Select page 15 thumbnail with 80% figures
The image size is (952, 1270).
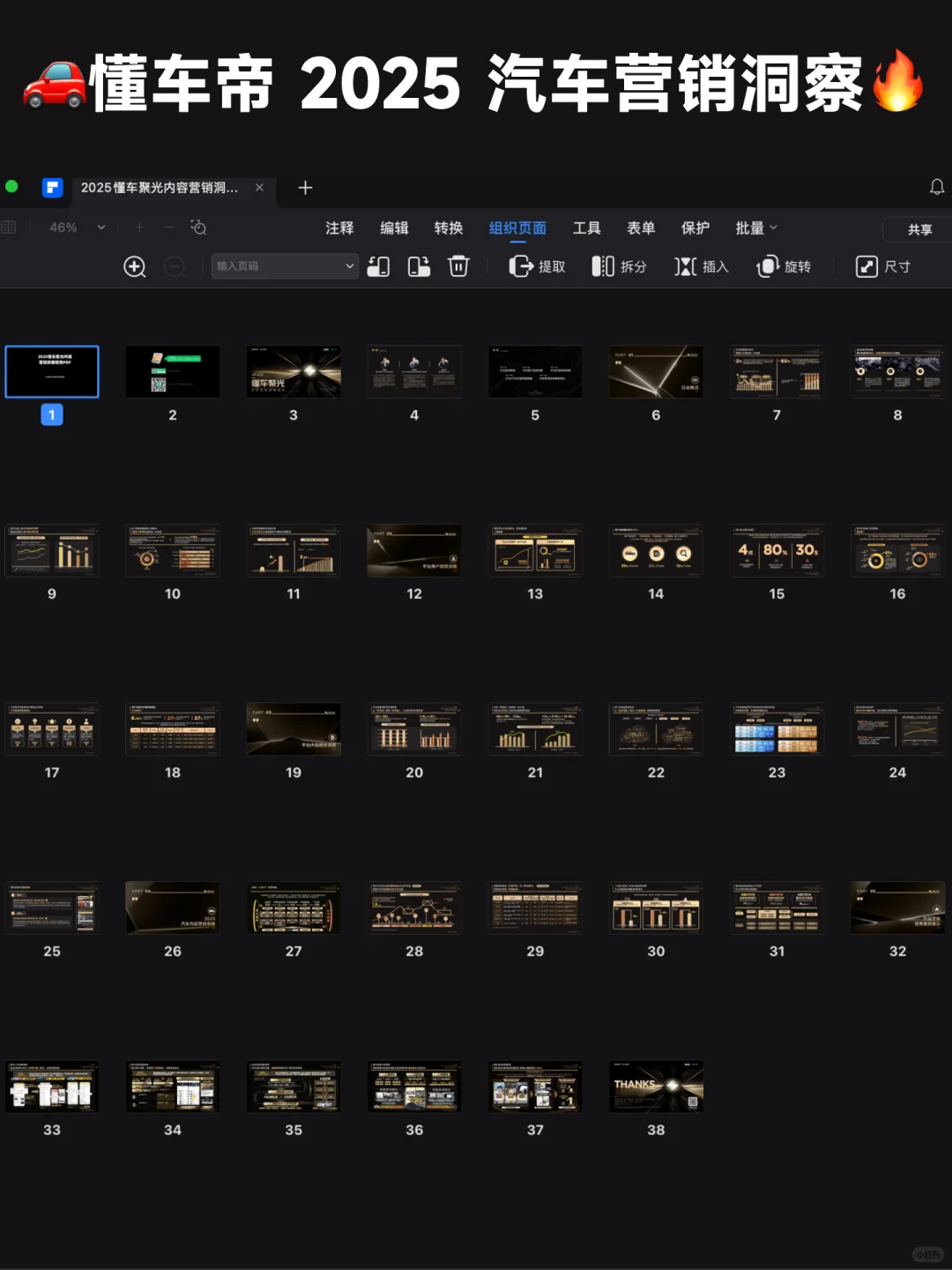777,550
